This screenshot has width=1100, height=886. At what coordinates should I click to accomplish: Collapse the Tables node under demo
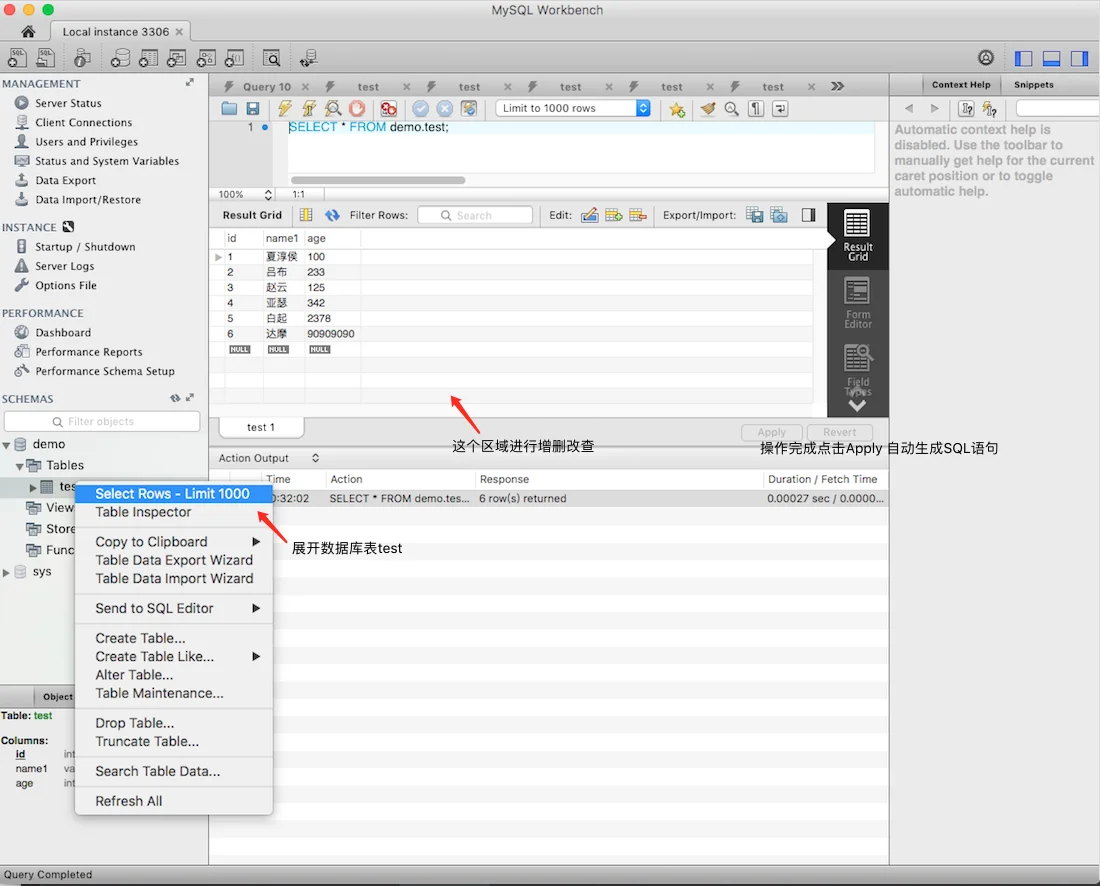pyautogui.click(x=20, y=466)
